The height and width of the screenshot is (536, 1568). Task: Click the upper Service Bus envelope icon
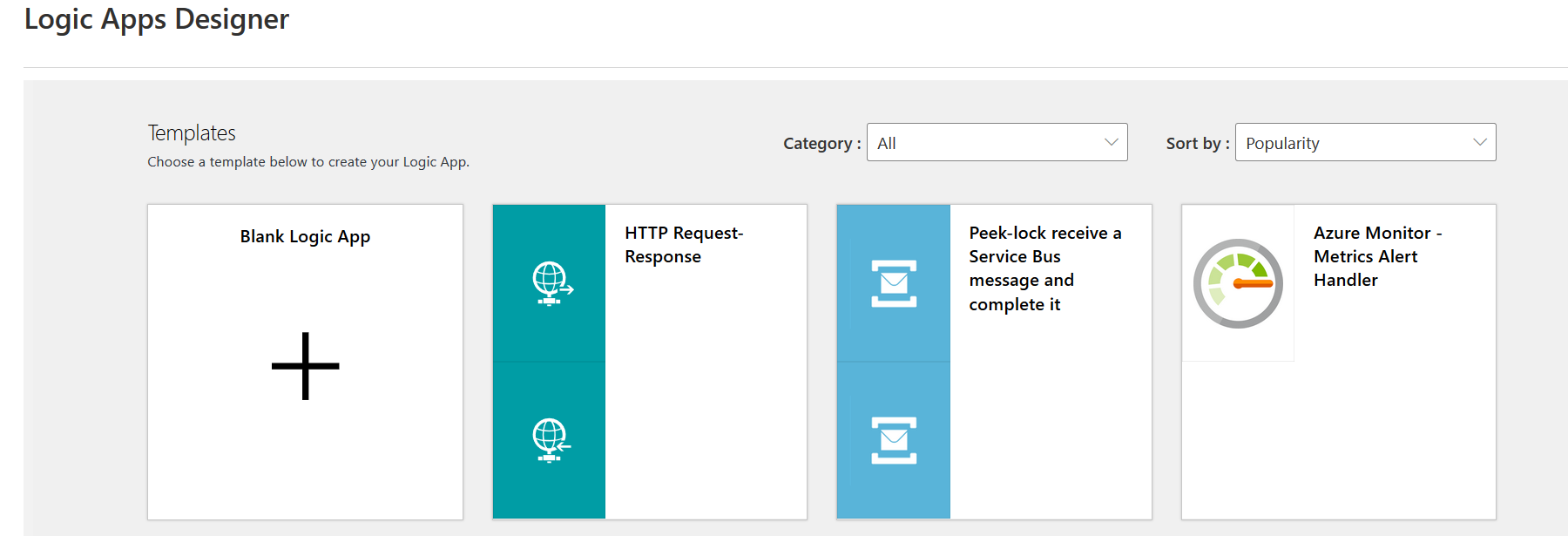(x=894, y=283)
